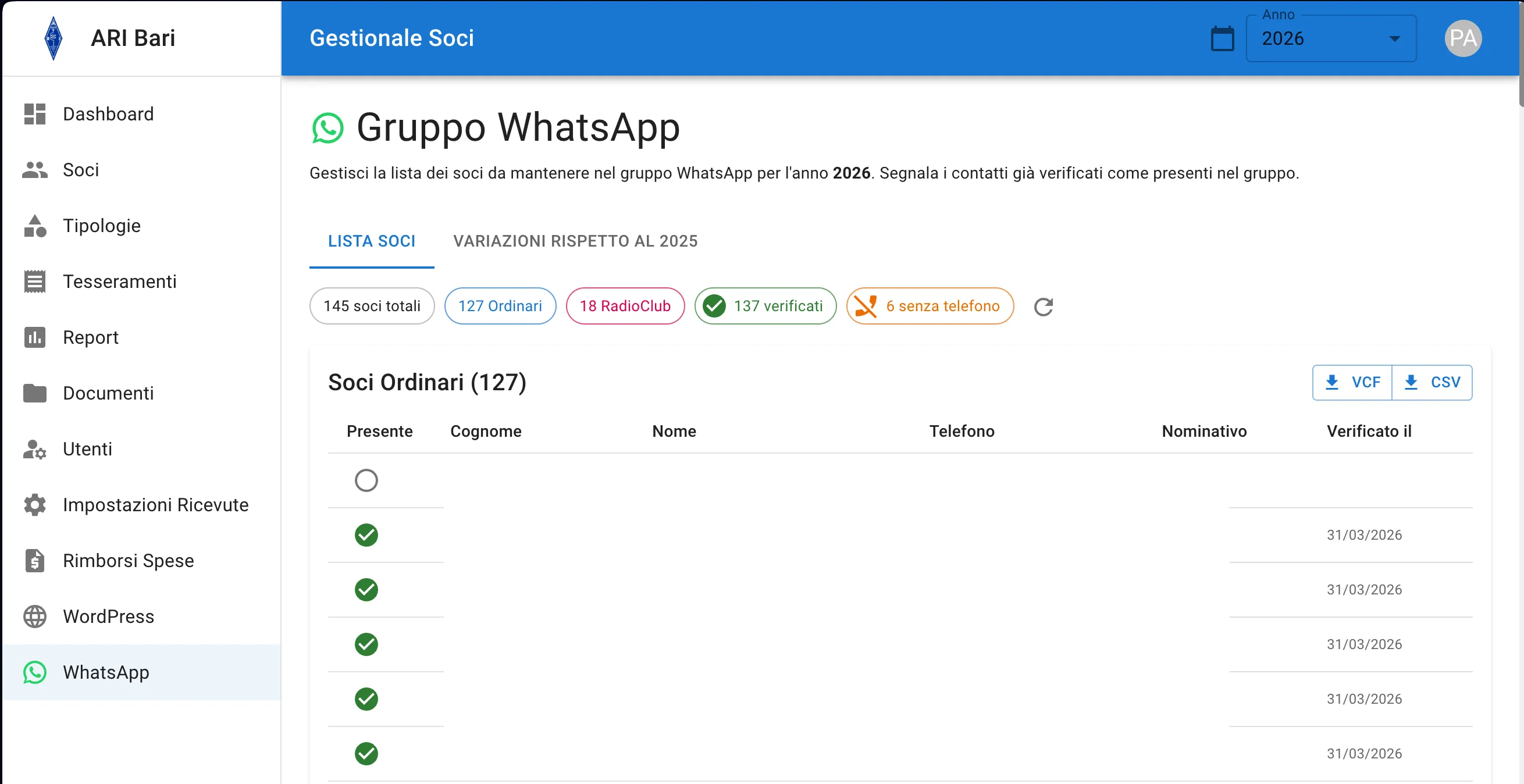Viewport: 1524px width, 784px height.
Task: Open Dashboard in the sidebar
Action: (142, 114)
